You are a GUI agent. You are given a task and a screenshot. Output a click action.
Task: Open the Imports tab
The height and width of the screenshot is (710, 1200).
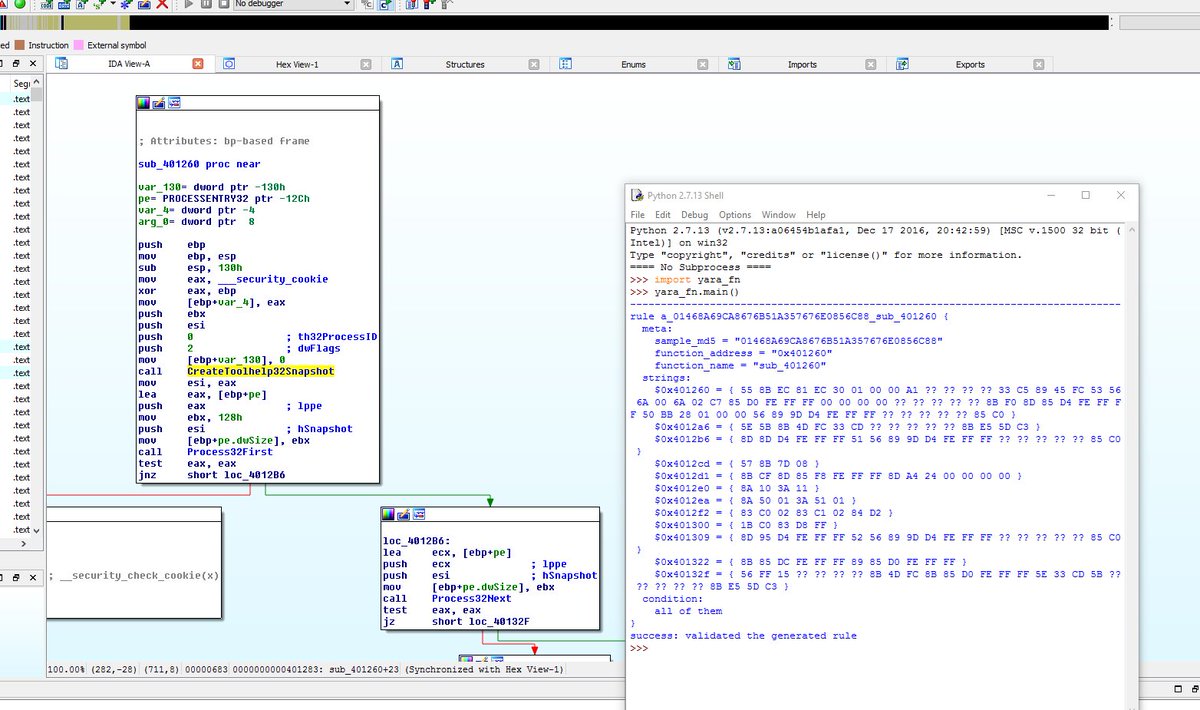(x=801, y=65)
